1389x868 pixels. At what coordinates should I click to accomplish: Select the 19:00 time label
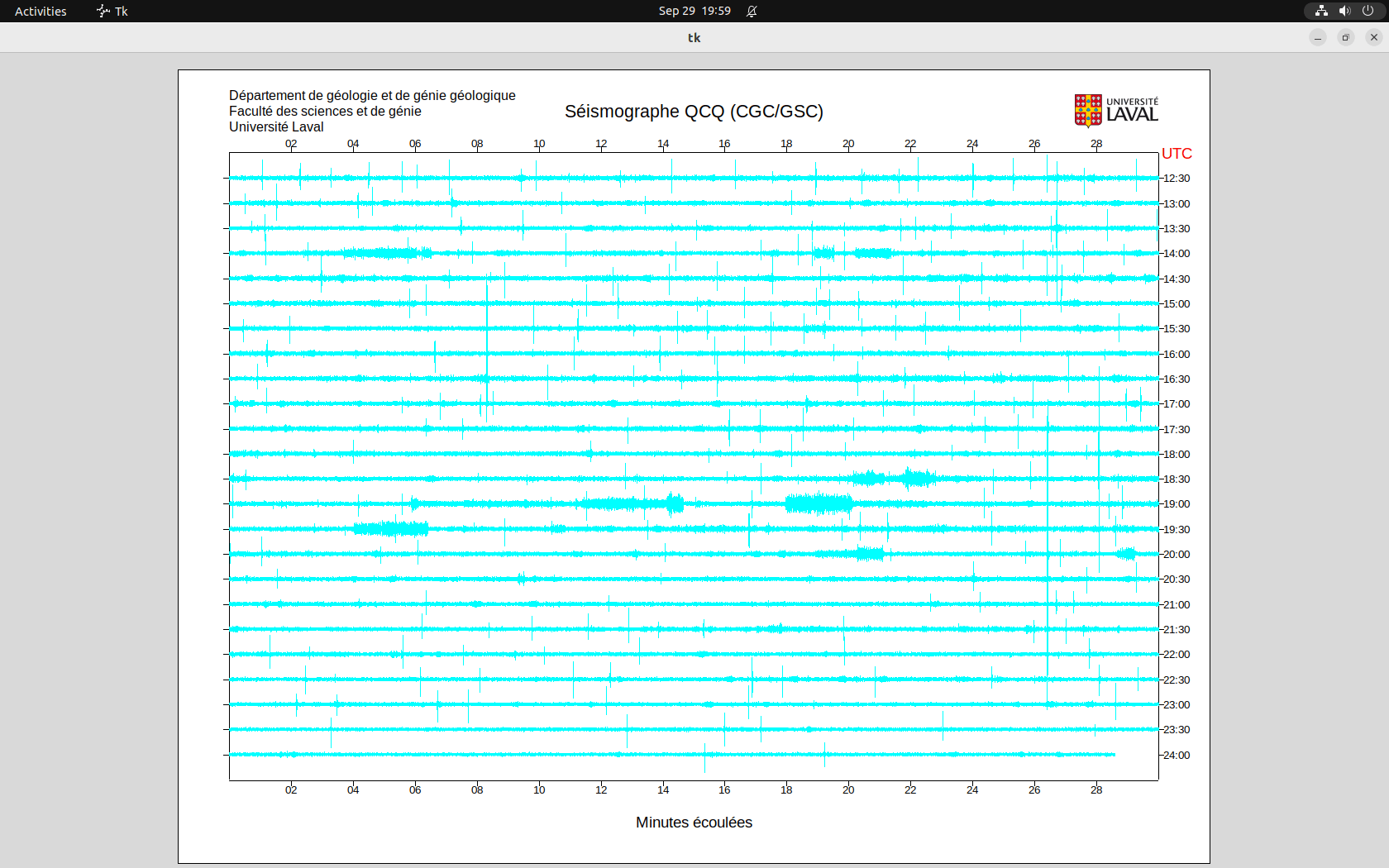click(1177, 504)
